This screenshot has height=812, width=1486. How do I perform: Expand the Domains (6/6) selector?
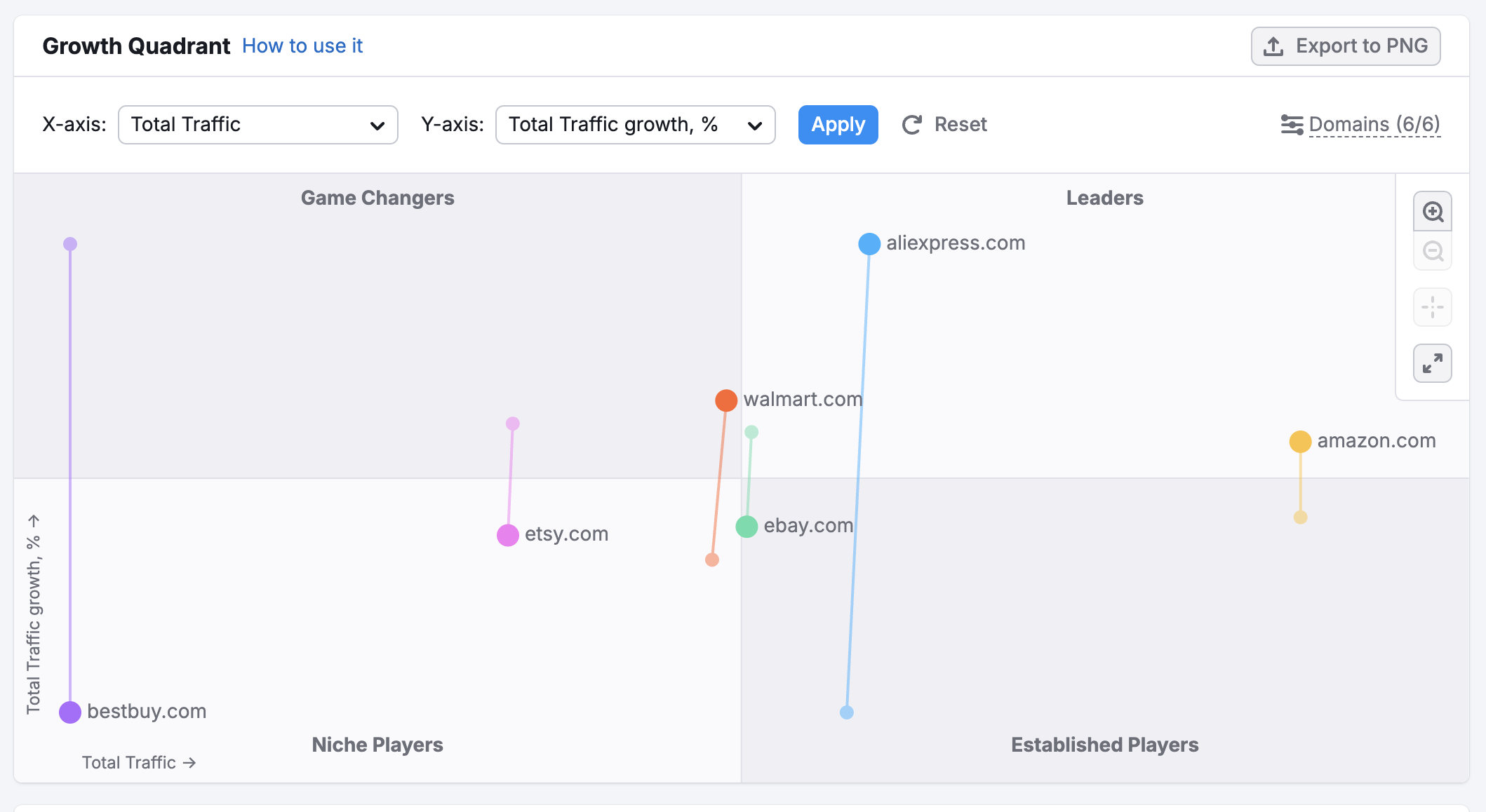pos(1374,125)
